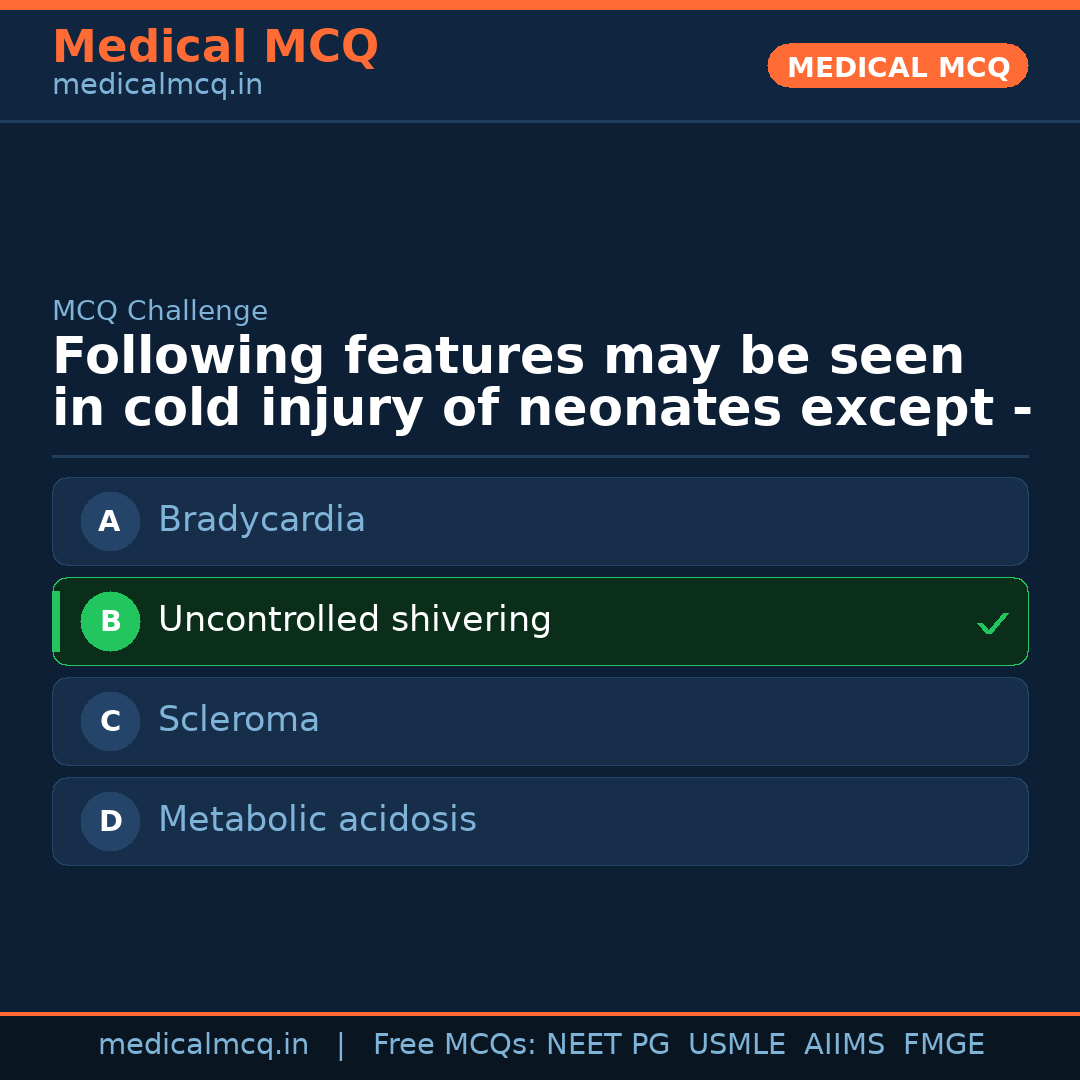Select the green B circle badge
Viewport: 1080px width, 1080px height.
click(110, 621)
